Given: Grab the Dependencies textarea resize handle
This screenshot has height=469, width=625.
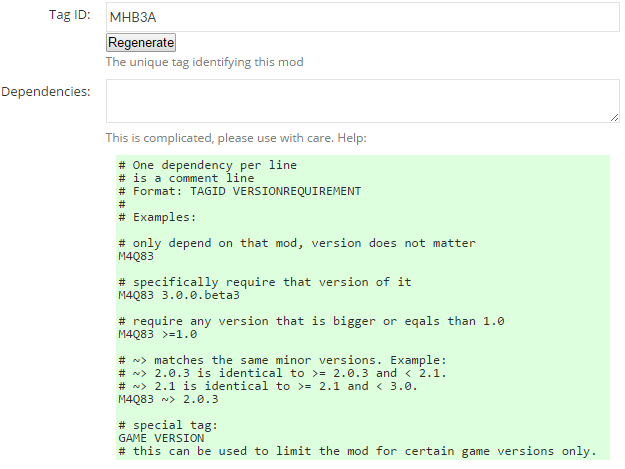Looking at the screenshot, I should pos(614,118).
